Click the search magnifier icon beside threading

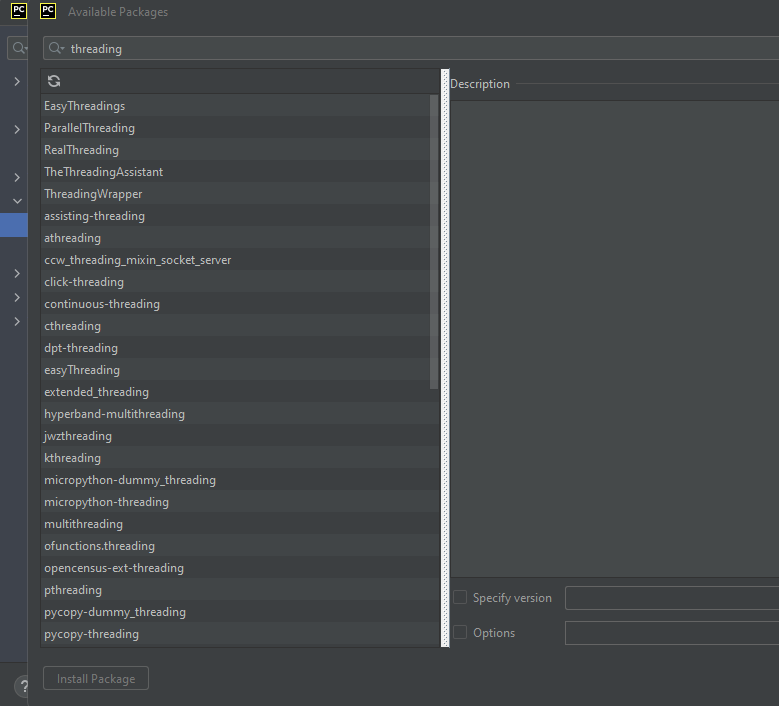click(56, 48)
